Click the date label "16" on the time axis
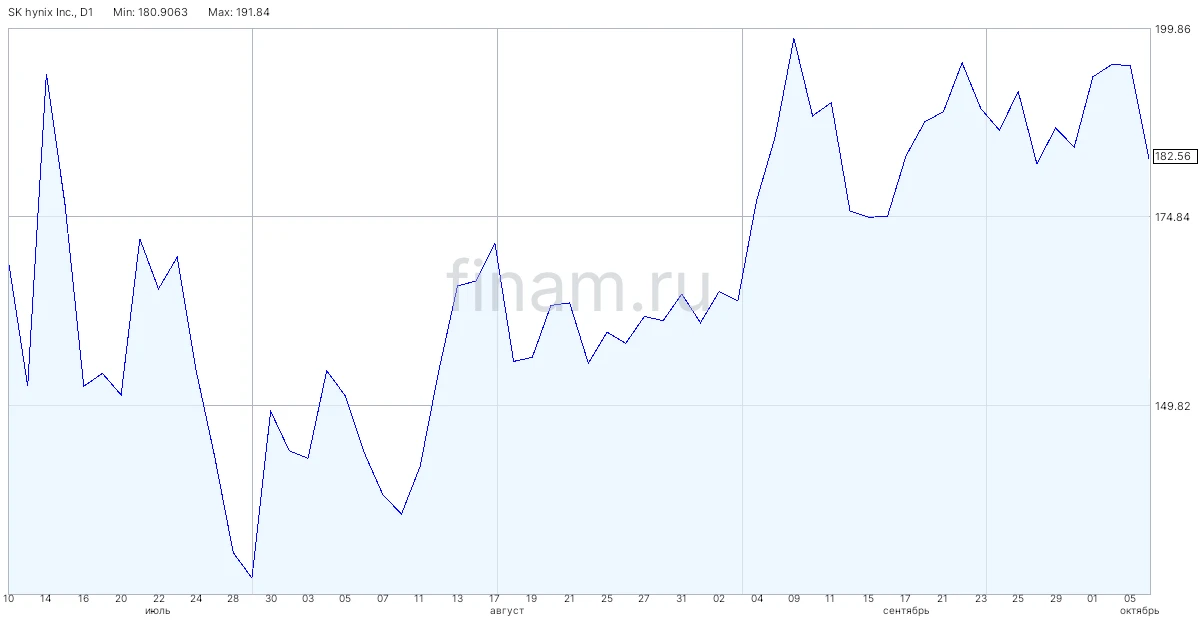Screen dimensions: 1200x630 [83, 599]
